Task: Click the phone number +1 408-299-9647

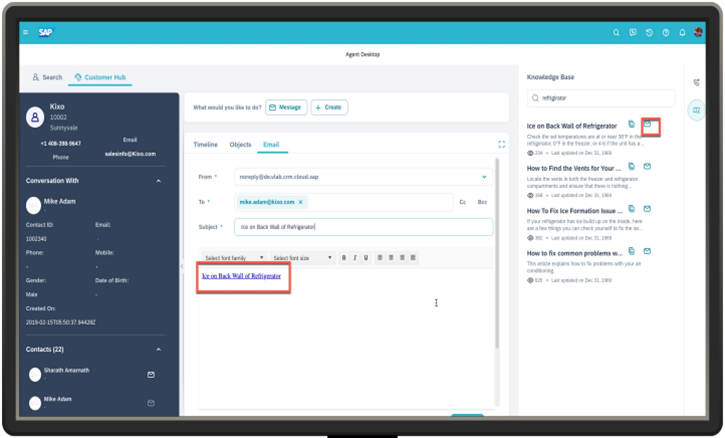Action: [x=61, y=144]
